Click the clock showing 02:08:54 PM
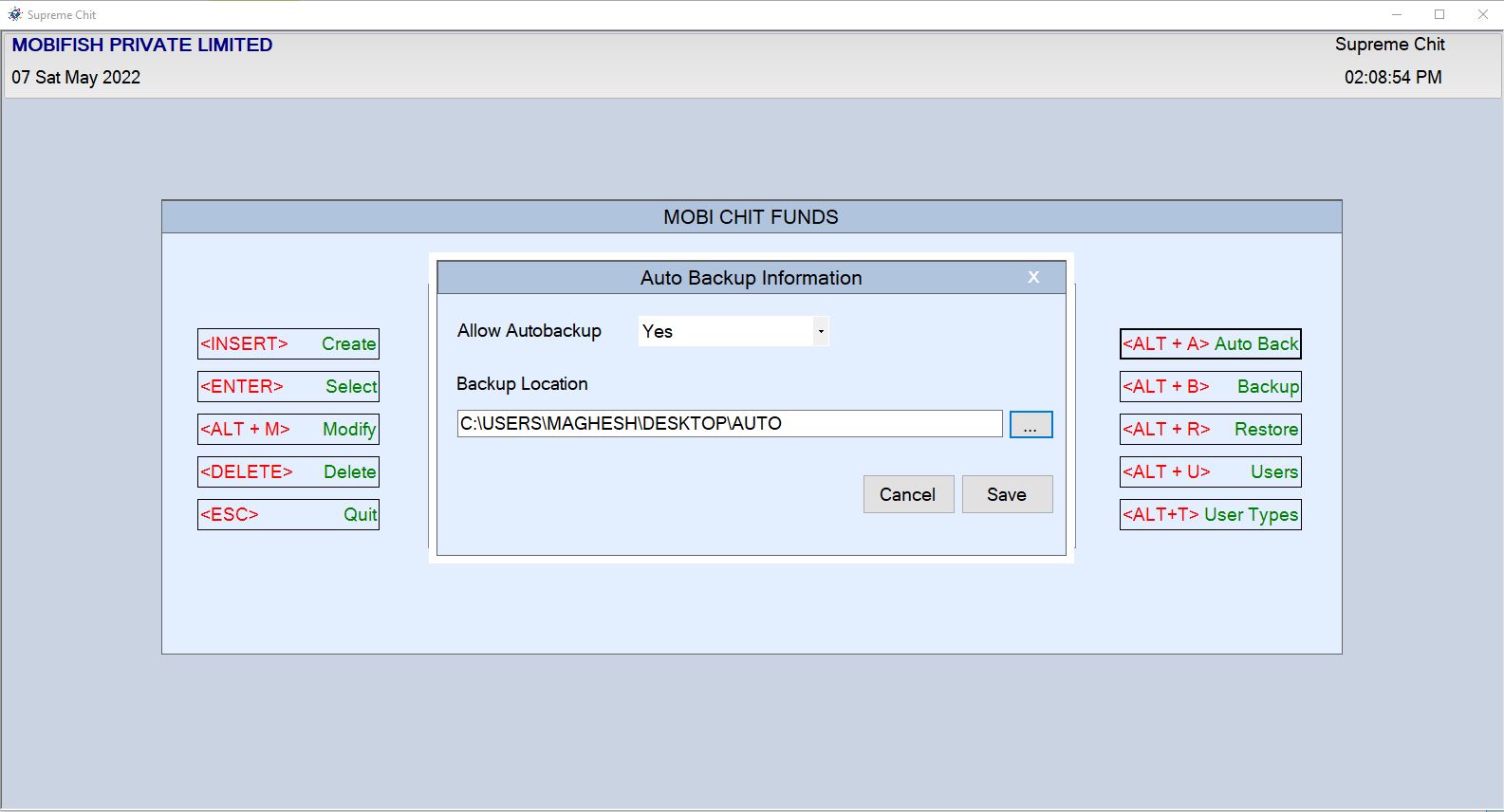Image resolution: width=1504 pixels, height=812 pixels. pos(1393,78)
